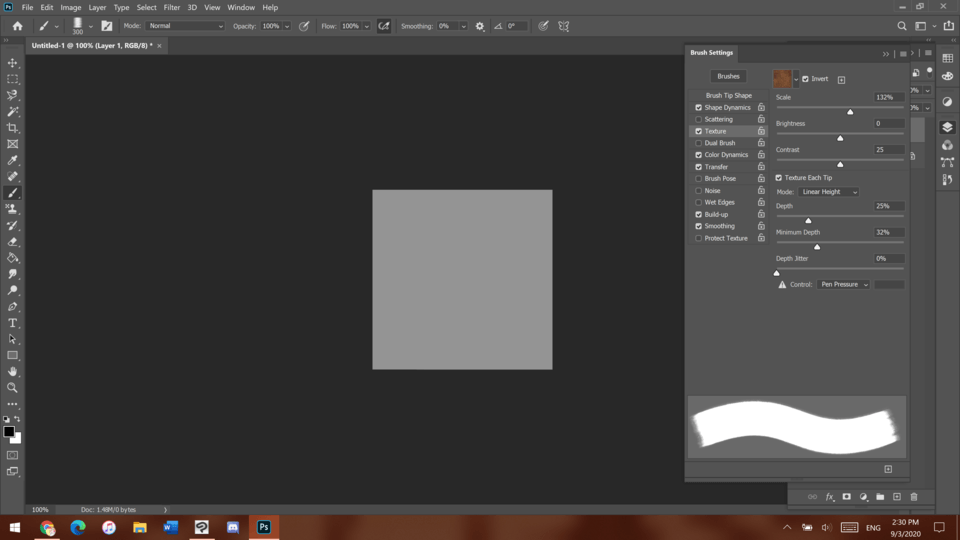Click the Brushes button
Screen dimensions: 960x540
tap(728, 76)
